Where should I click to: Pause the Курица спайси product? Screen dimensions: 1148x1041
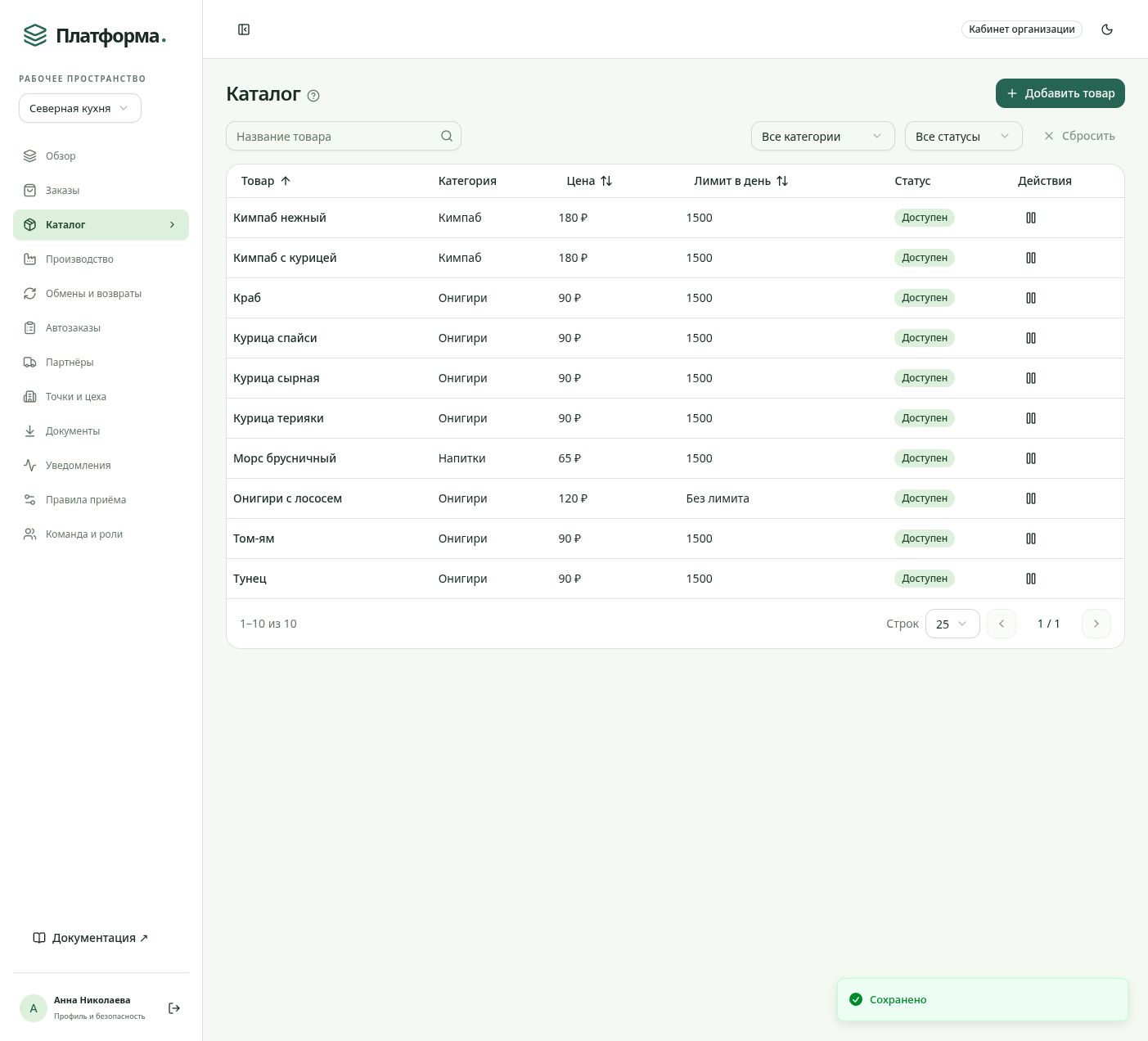point(1031,338)
